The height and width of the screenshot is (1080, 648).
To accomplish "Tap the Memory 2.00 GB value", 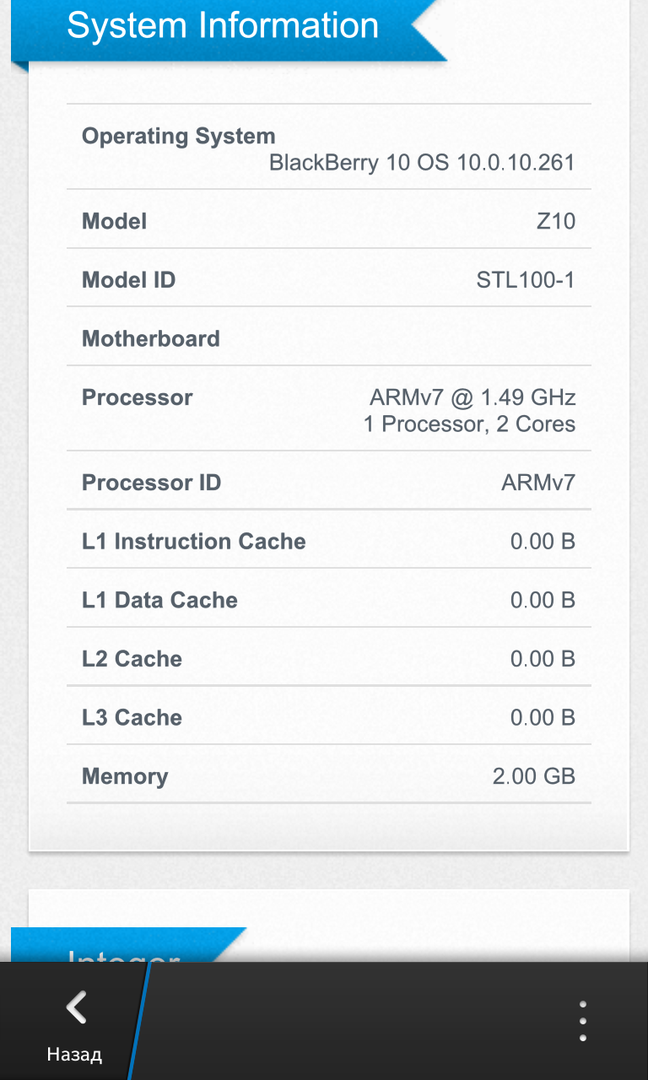I will tap(533, 776).
